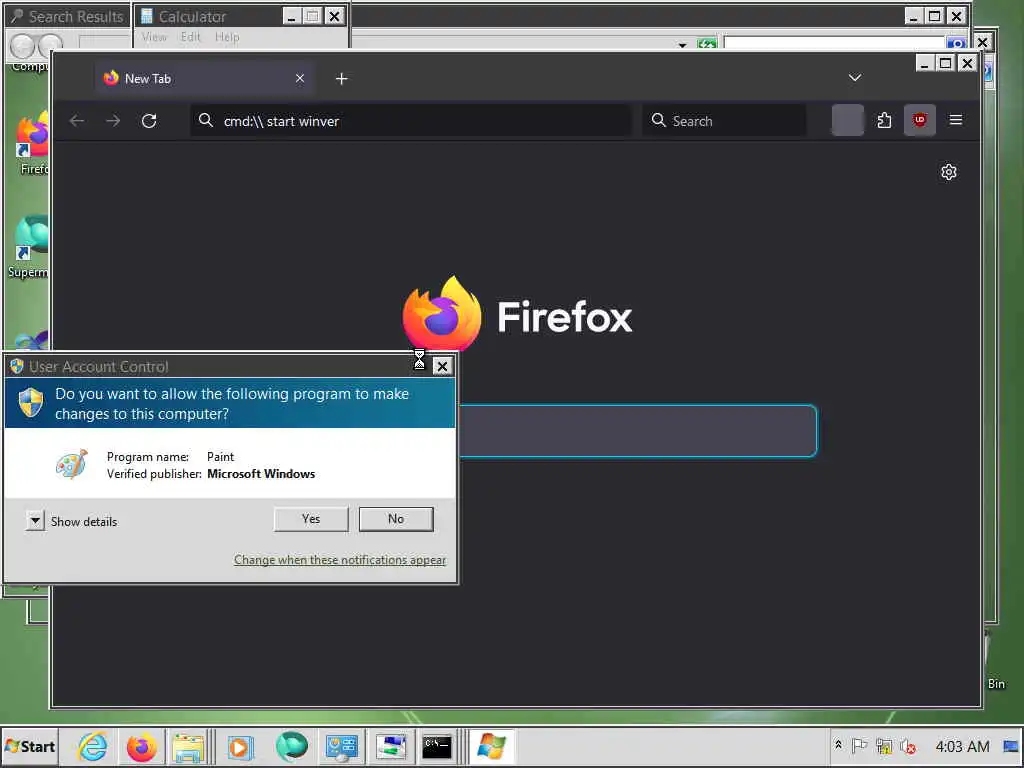
Task: Open Supermium browser taskbar icon
Action: pos(291,746)
